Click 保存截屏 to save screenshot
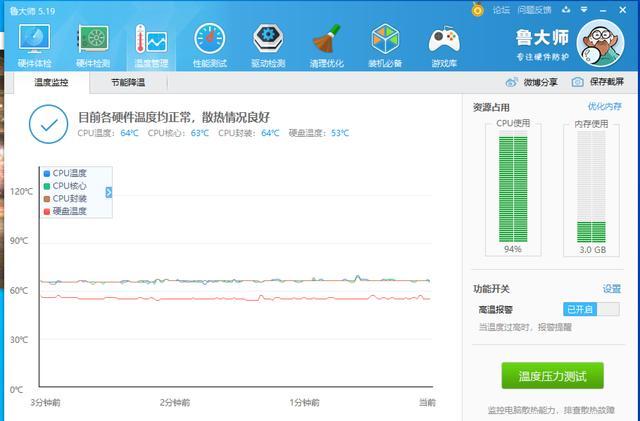This screenshot has width=640, height=421. pos(607,82)
